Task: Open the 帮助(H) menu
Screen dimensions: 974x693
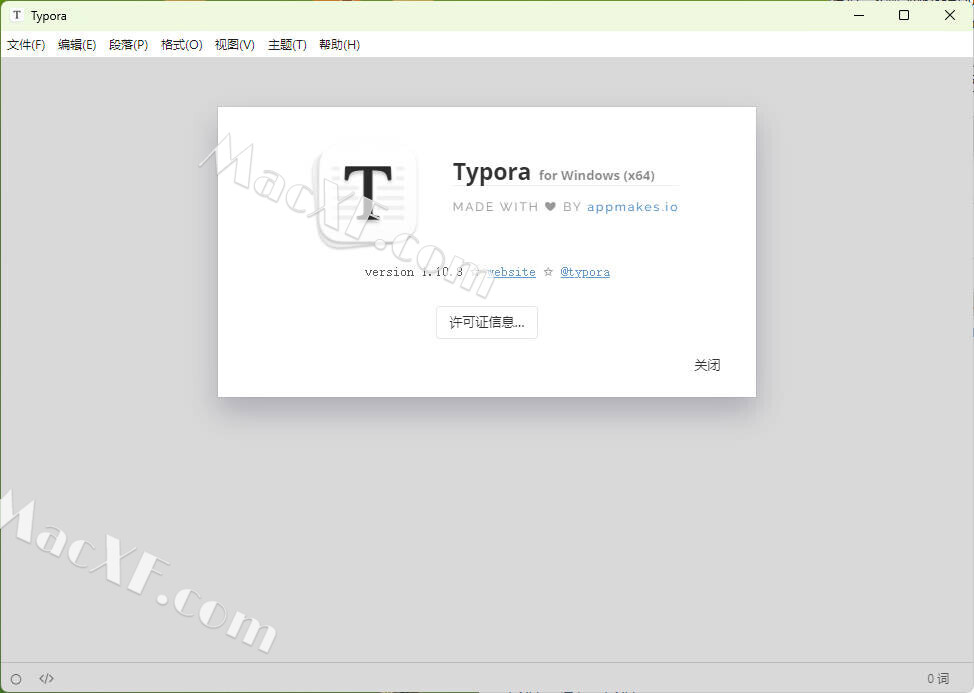Action: click(339, 45)
